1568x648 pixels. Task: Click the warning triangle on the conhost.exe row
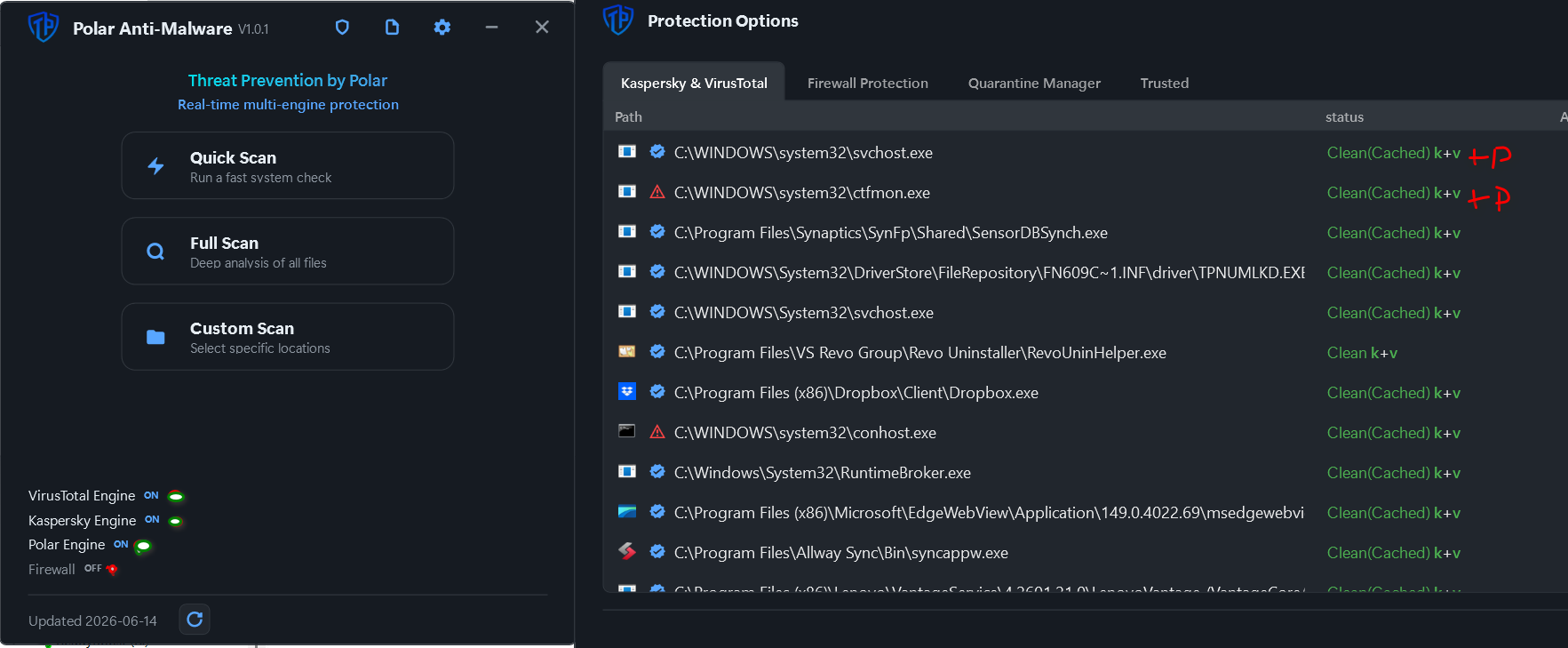click(x=657, y=432)
